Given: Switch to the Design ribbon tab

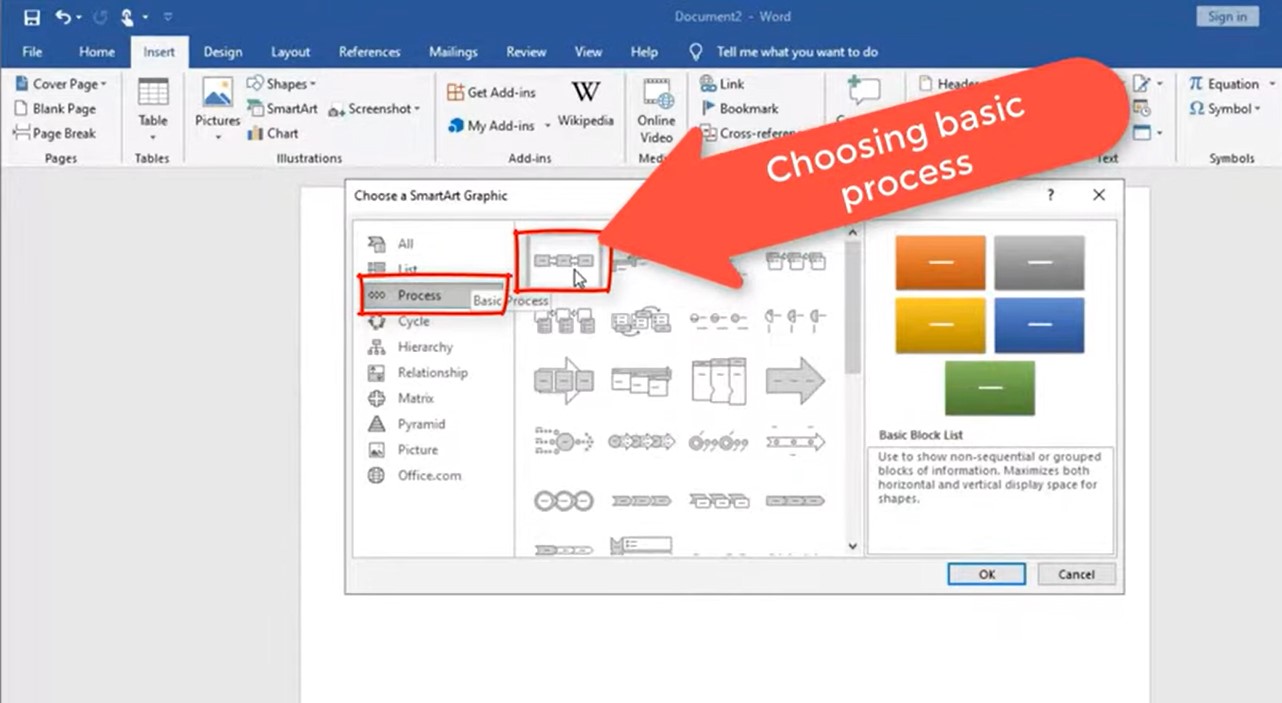Looking at the screenshot, I should click(222, 52).
